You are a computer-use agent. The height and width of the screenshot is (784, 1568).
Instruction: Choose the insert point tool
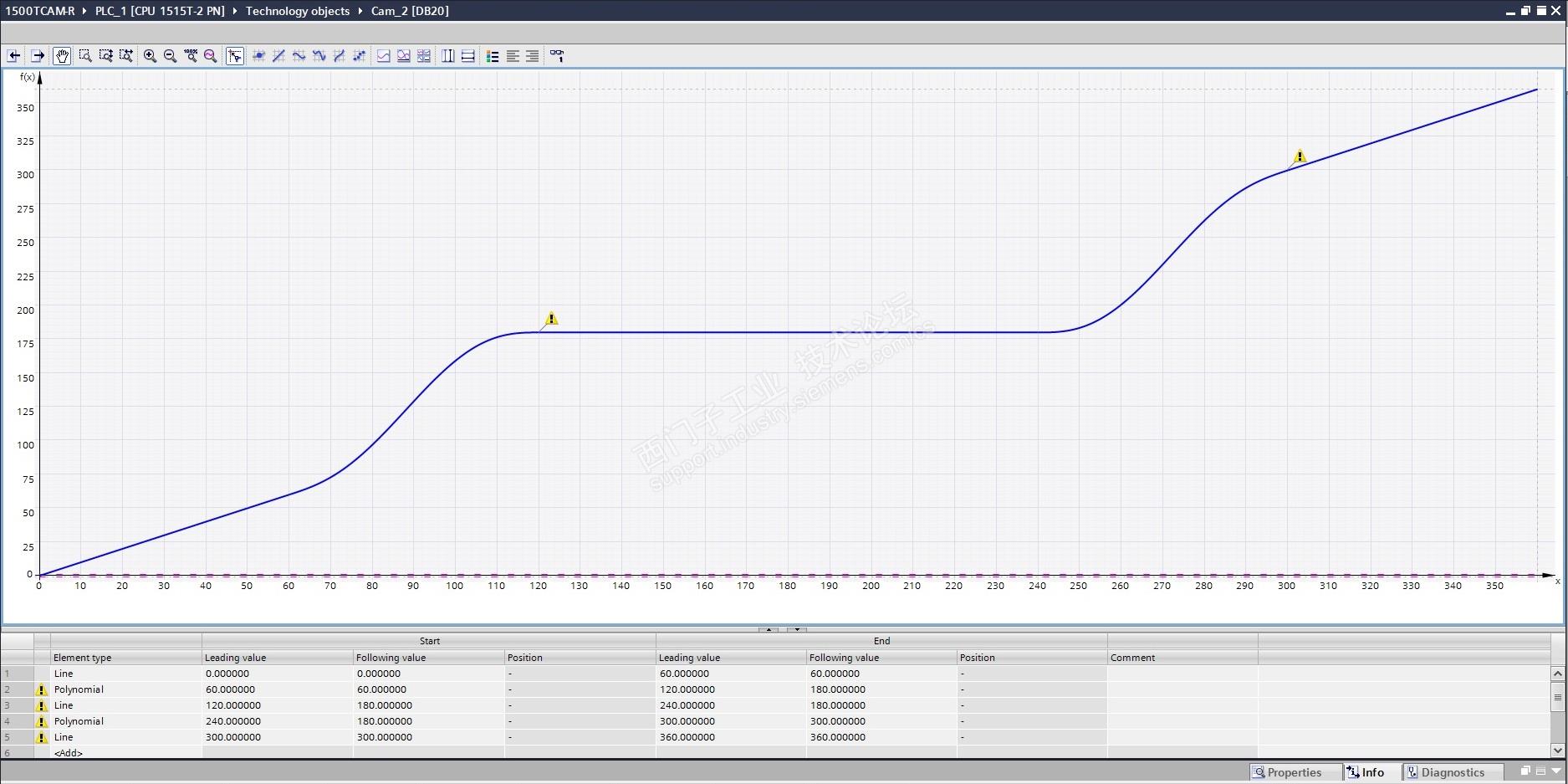tap(258, 56)
